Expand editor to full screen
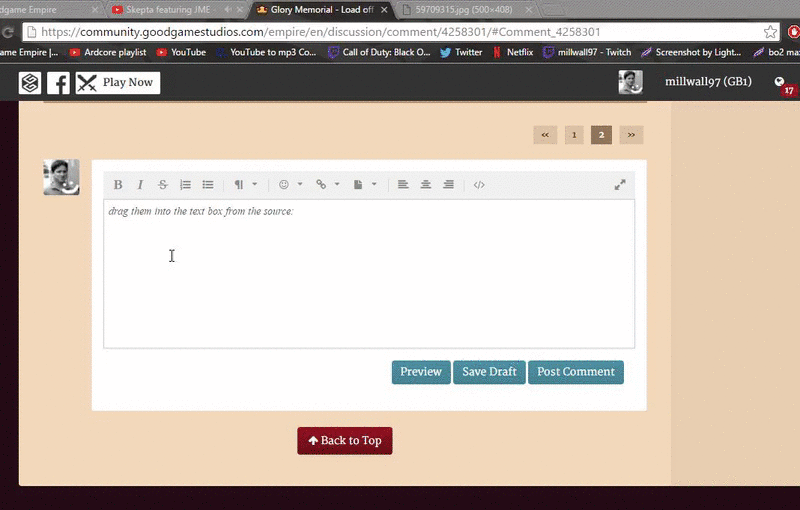800x510 pixels. 620,185
